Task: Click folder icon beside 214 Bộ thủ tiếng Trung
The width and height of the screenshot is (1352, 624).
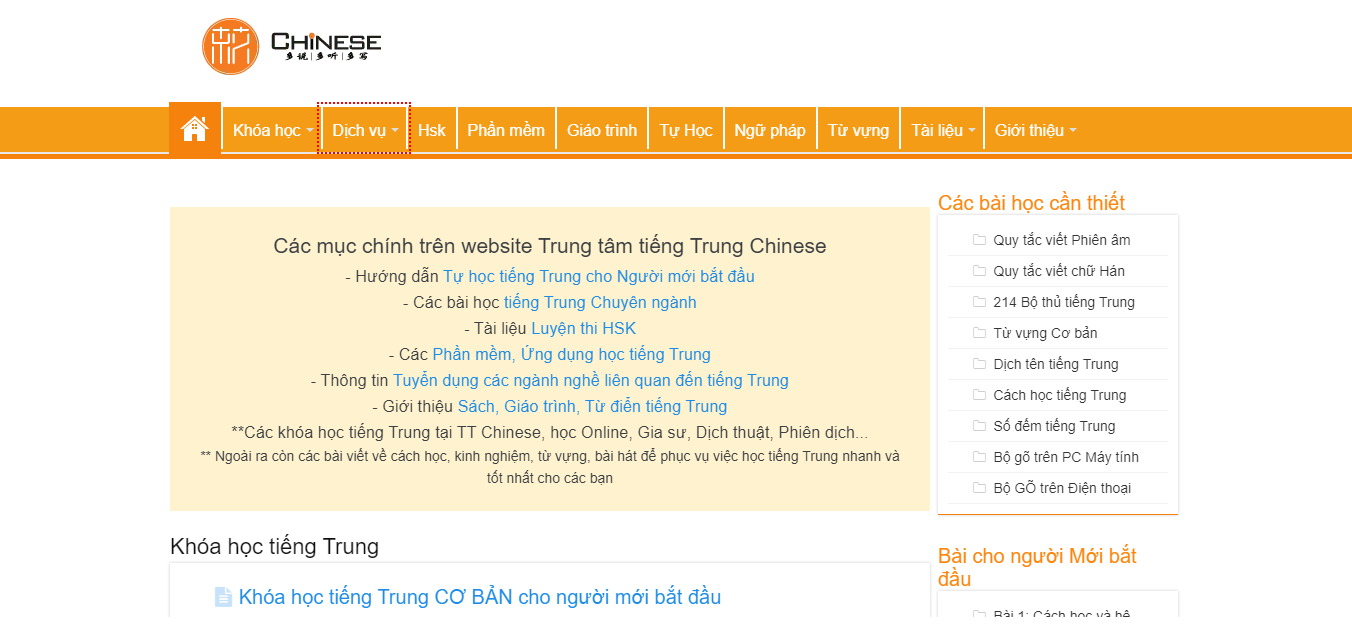Action: (979, 302)
